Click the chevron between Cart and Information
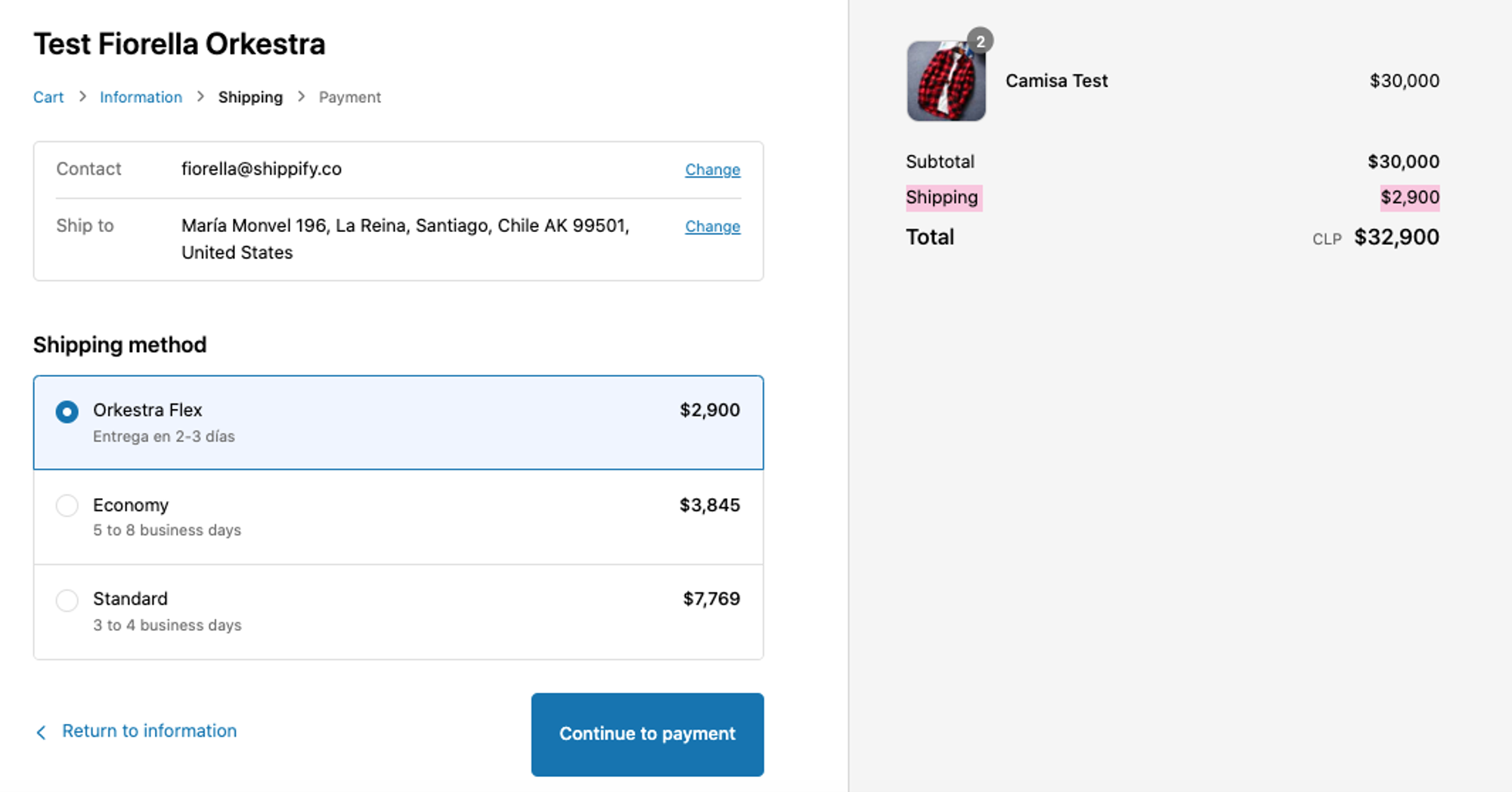The width and height of the screenshot is (1512, 792). [82, 97]
